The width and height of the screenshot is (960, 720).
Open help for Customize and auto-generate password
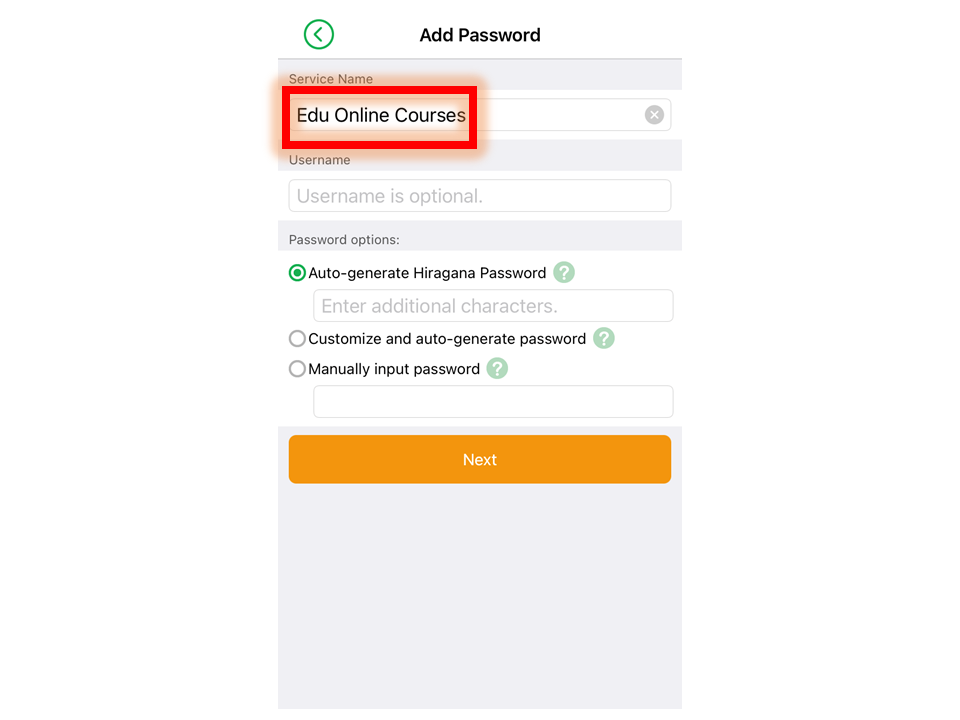click(x=603, y=338)
